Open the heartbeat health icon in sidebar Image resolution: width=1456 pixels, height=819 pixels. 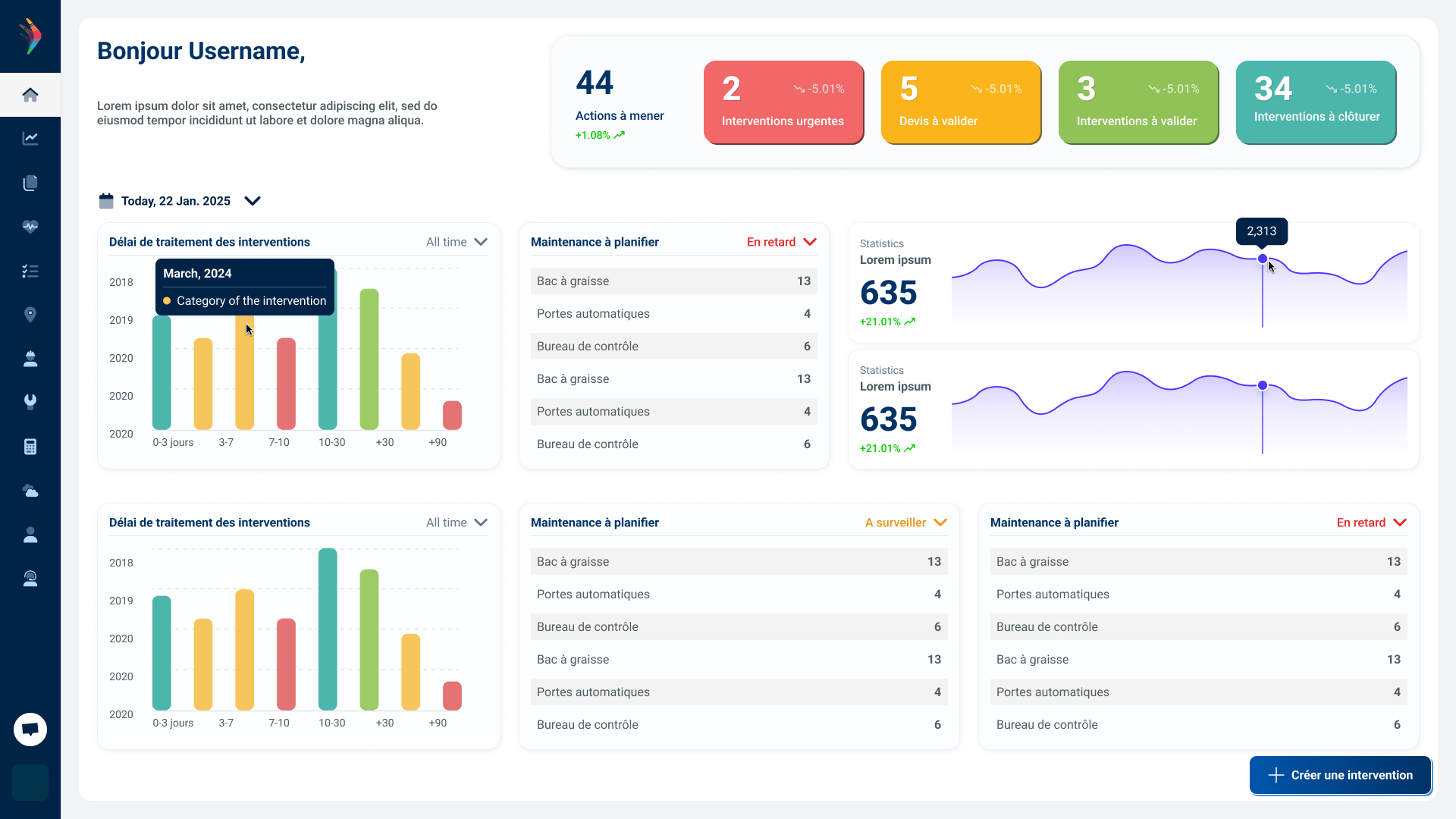coord(30,226)
